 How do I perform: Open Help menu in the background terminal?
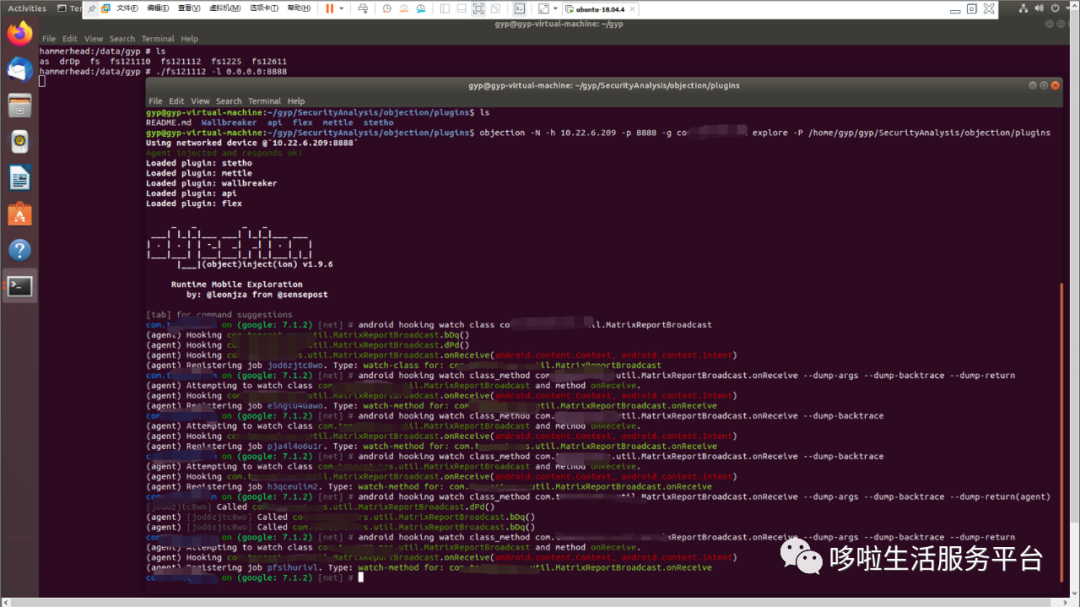[189, 39]
